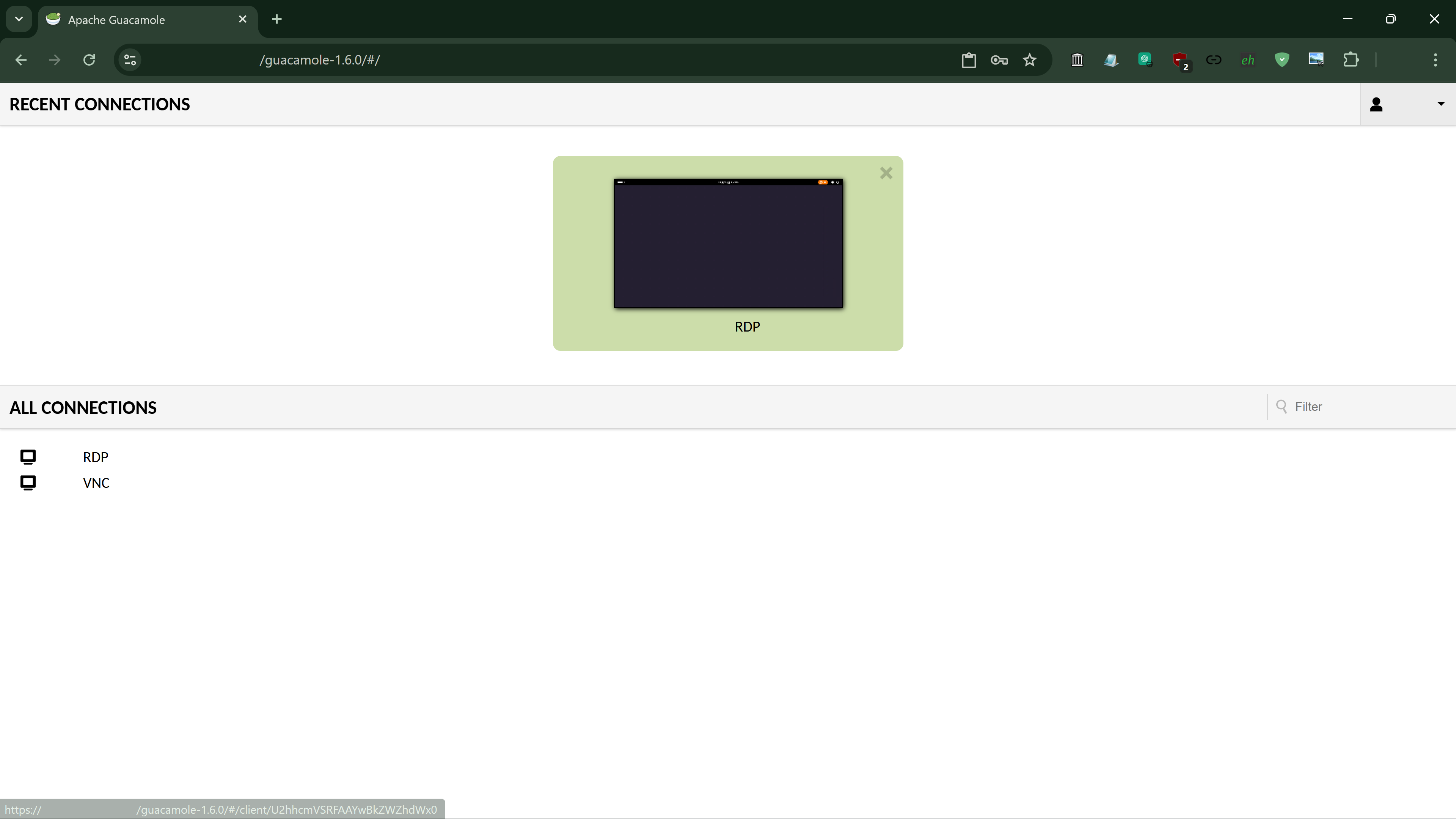1456x819 pixels.
Task: Bookmark this page with star icon
Action: pos(1029,60)
